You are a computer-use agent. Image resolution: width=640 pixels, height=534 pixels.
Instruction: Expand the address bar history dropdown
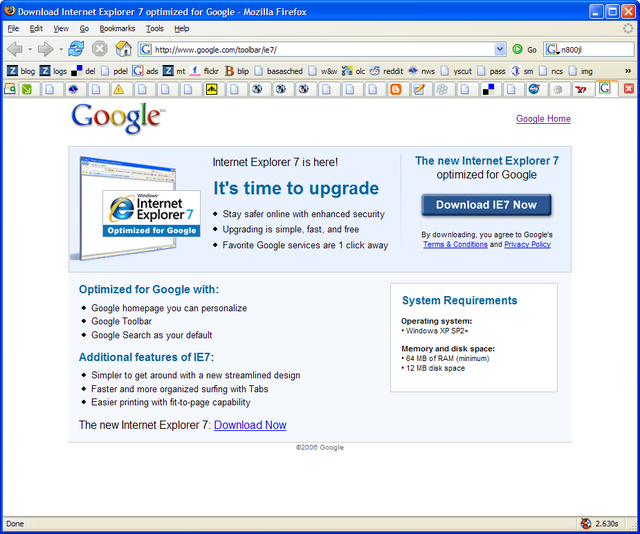pyautogui.click(x=500, y=49)
